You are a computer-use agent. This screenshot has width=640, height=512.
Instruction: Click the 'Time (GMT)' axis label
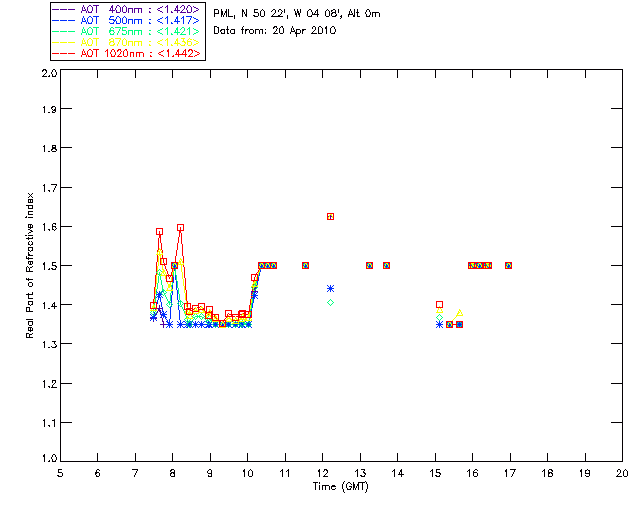[340, 486]
